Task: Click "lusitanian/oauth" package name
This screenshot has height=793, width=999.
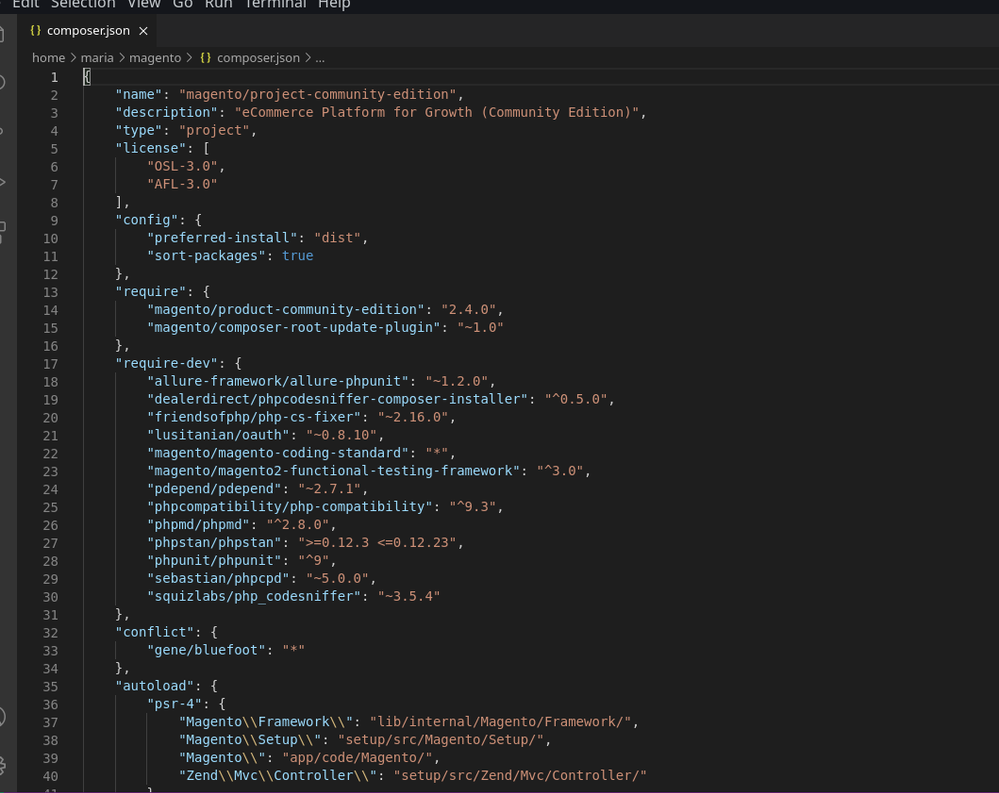Action: click(219, 435)
